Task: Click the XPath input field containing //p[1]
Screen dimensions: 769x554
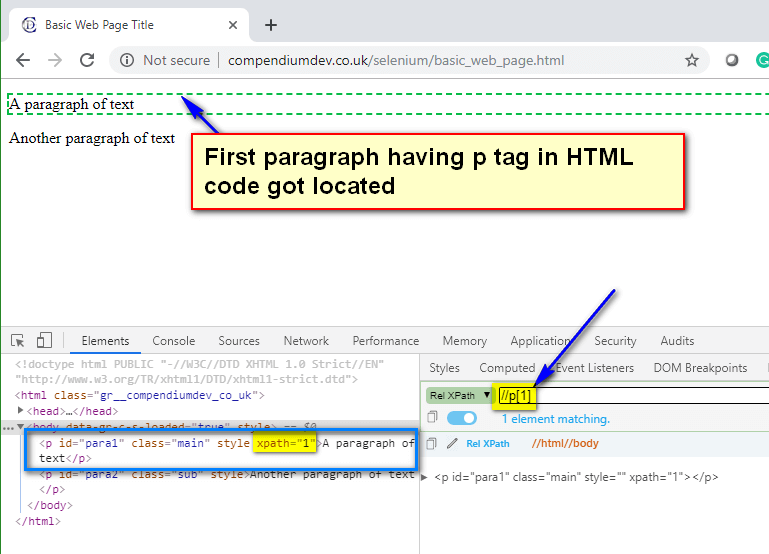Action: coord(633,395)
